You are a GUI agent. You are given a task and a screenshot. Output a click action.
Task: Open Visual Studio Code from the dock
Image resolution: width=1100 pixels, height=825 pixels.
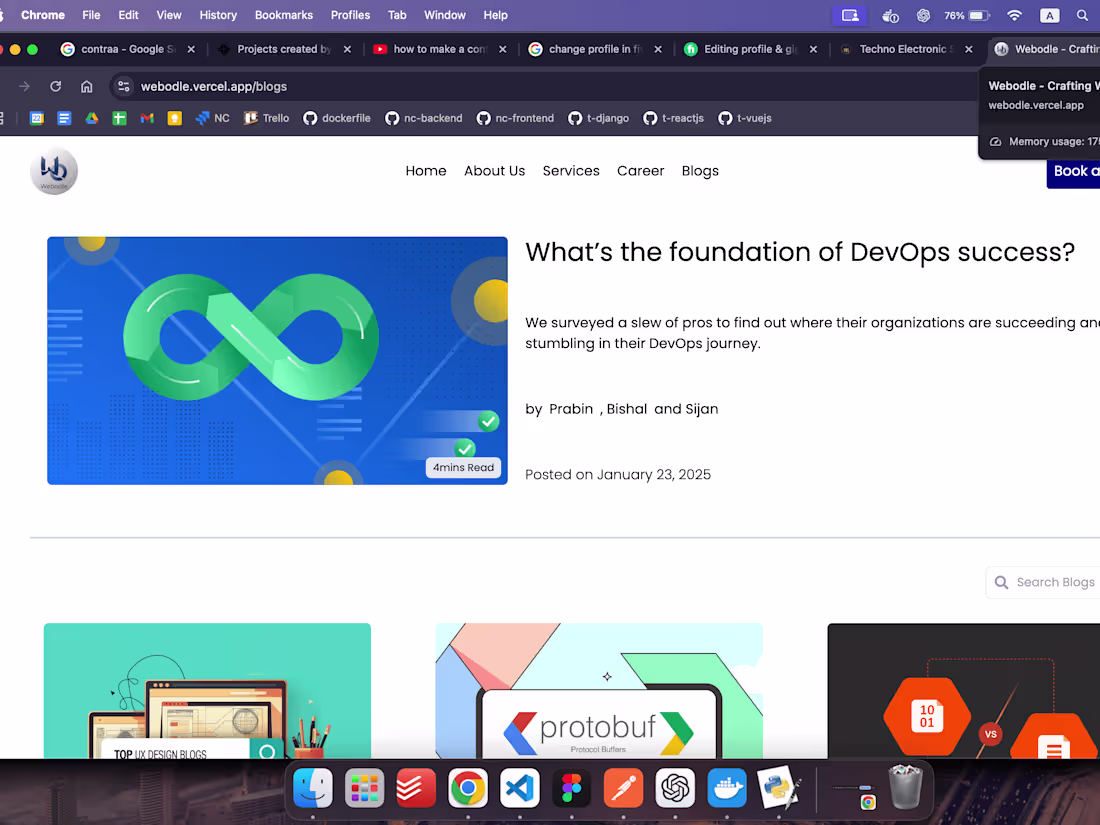tap(520, 788)
